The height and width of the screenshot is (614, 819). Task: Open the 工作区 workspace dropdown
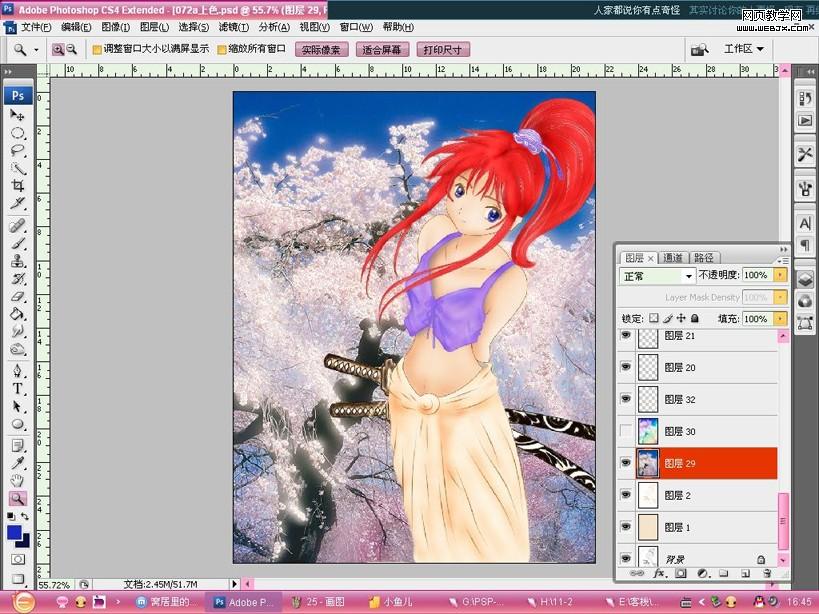tap(743, 49)
